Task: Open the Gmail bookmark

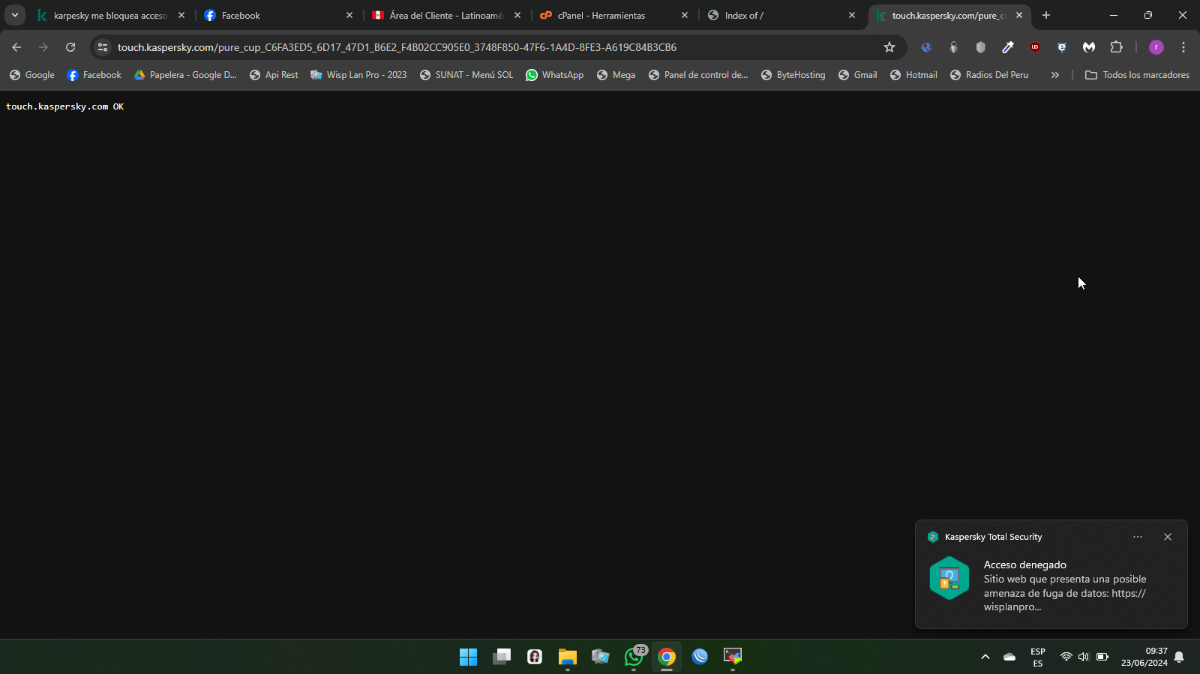Action: coord(857,75)
